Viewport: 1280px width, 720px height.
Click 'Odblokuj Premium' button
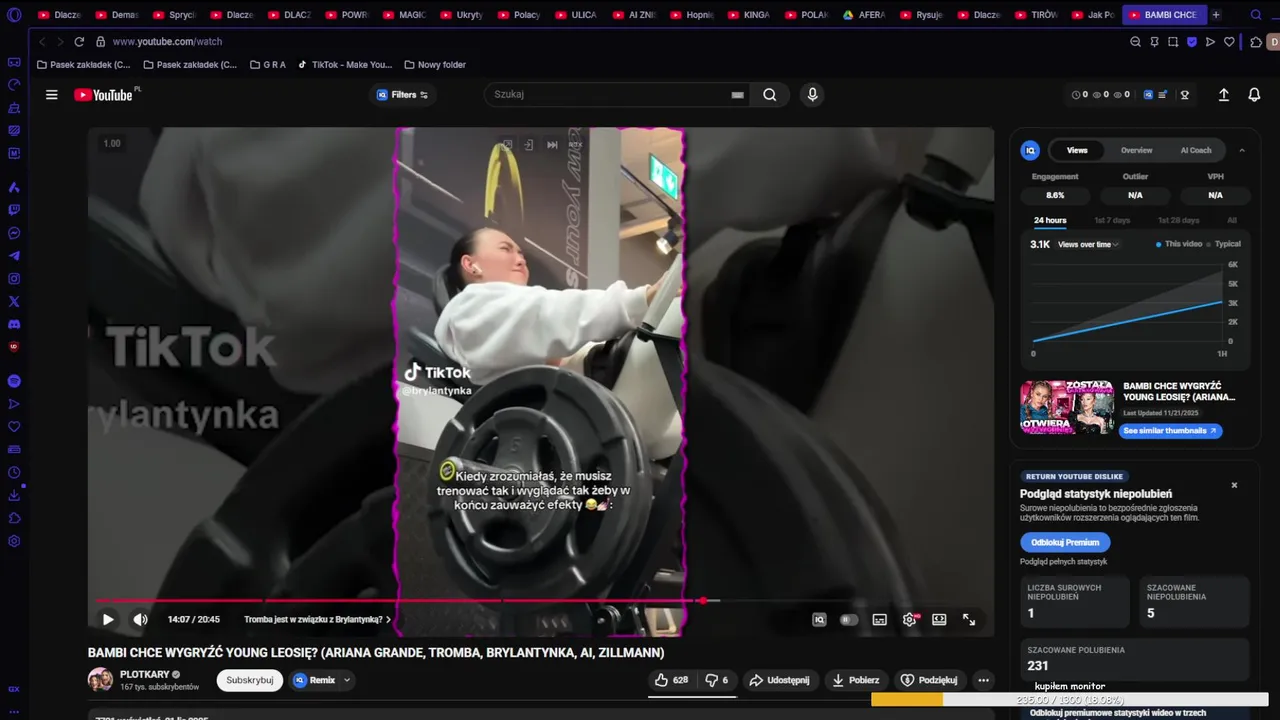click(1065, 542)
